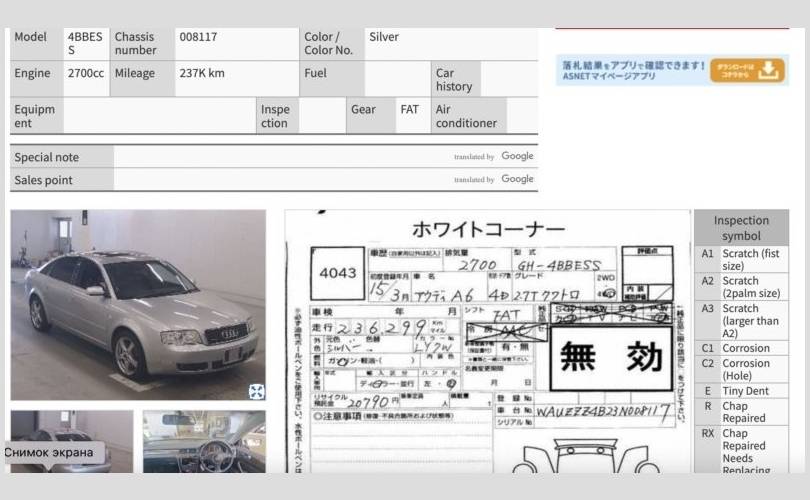The height and width of the screenshot is (500, 810).
Task: Click the Google logo in Sales point row
Action: point(517,179)
